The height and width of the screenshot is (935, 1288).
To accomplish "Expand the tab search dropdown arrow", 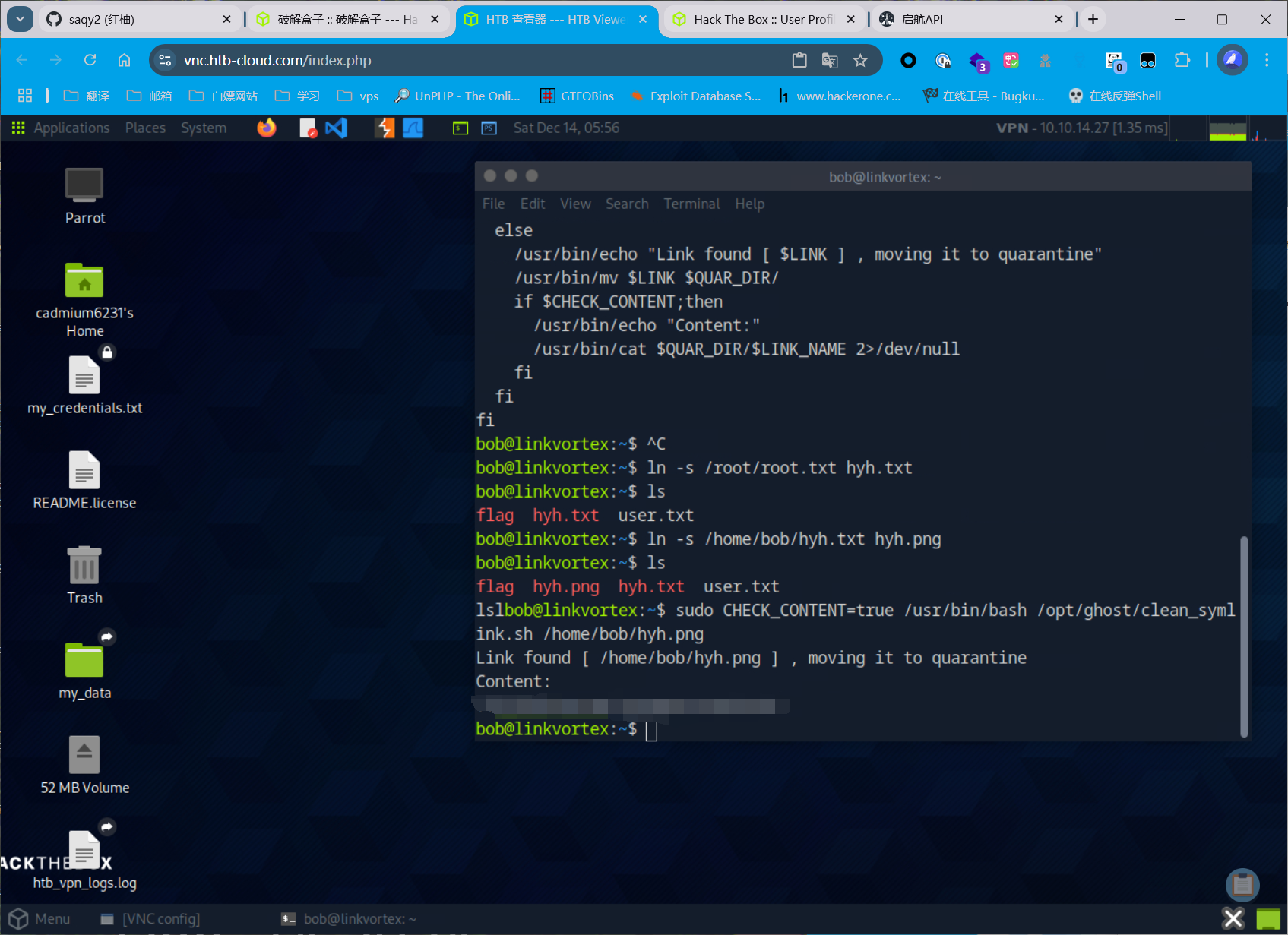I will click(x=20, y=19).
